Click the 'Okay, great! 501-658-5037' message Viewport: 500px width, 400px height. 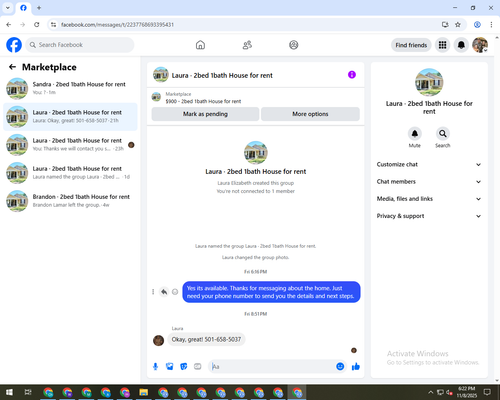[206, 339]
